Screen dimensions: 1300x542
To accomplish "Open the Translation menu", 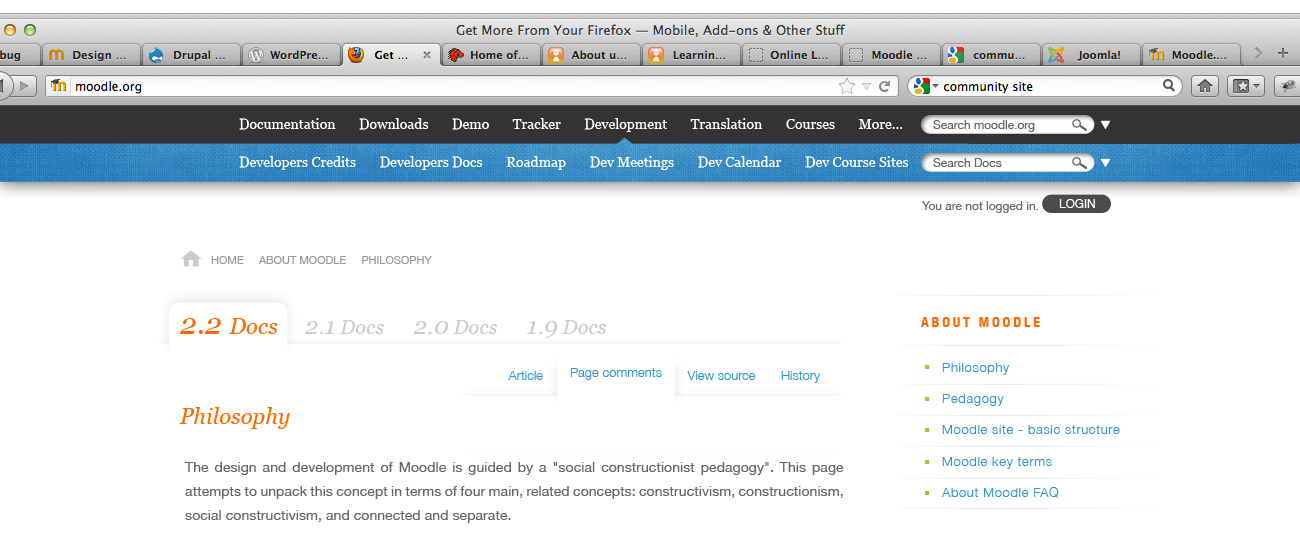I will (726, 124).
